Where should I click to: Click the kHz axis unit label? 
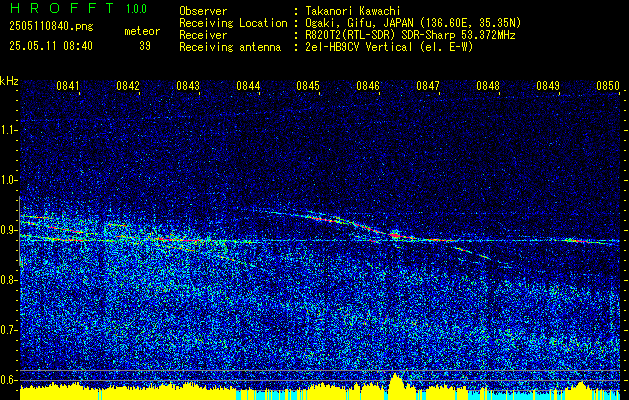pyautogui.click(x=9, y=81)
